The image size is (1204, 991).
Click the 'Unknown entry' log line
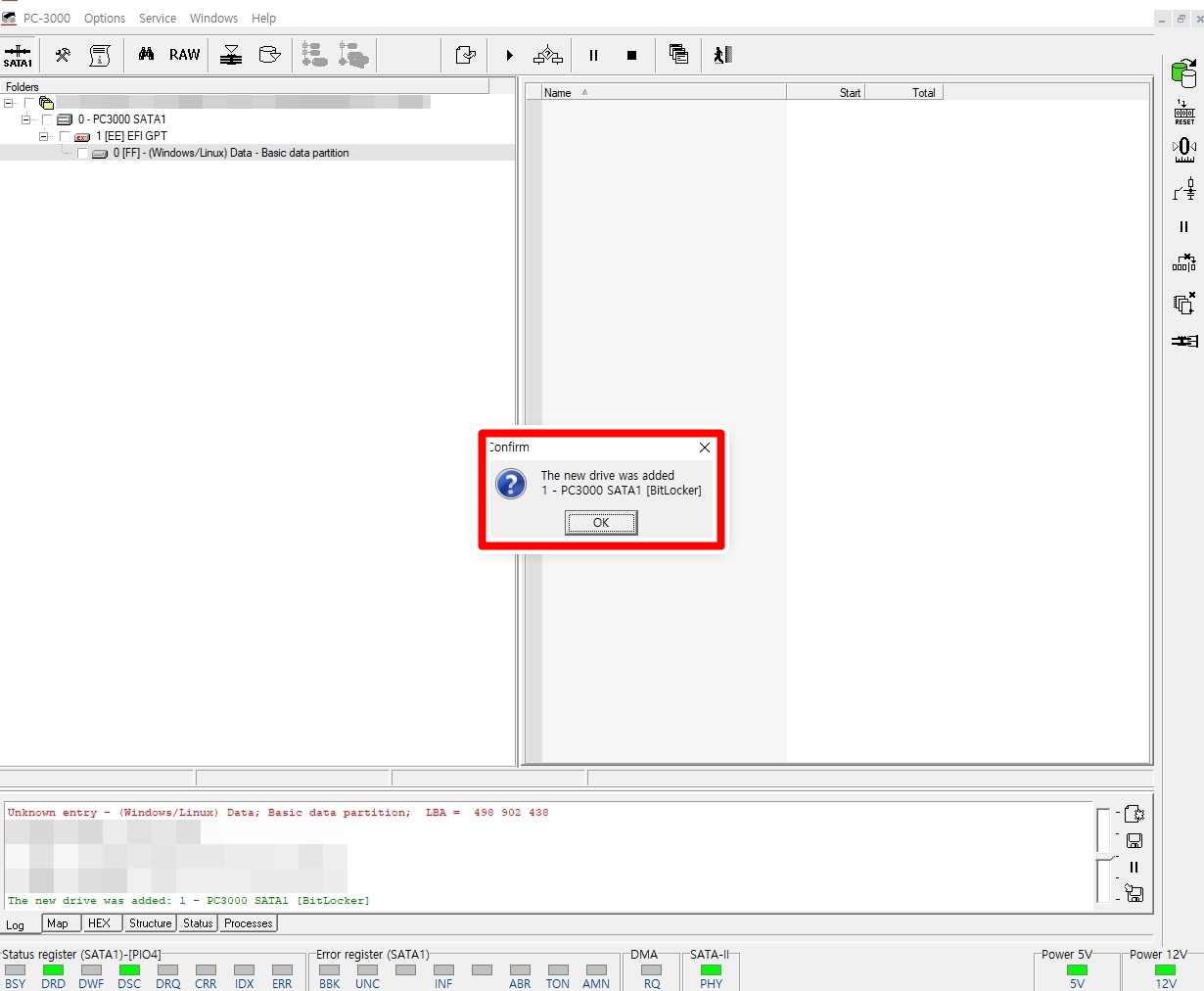click(278, 813)
